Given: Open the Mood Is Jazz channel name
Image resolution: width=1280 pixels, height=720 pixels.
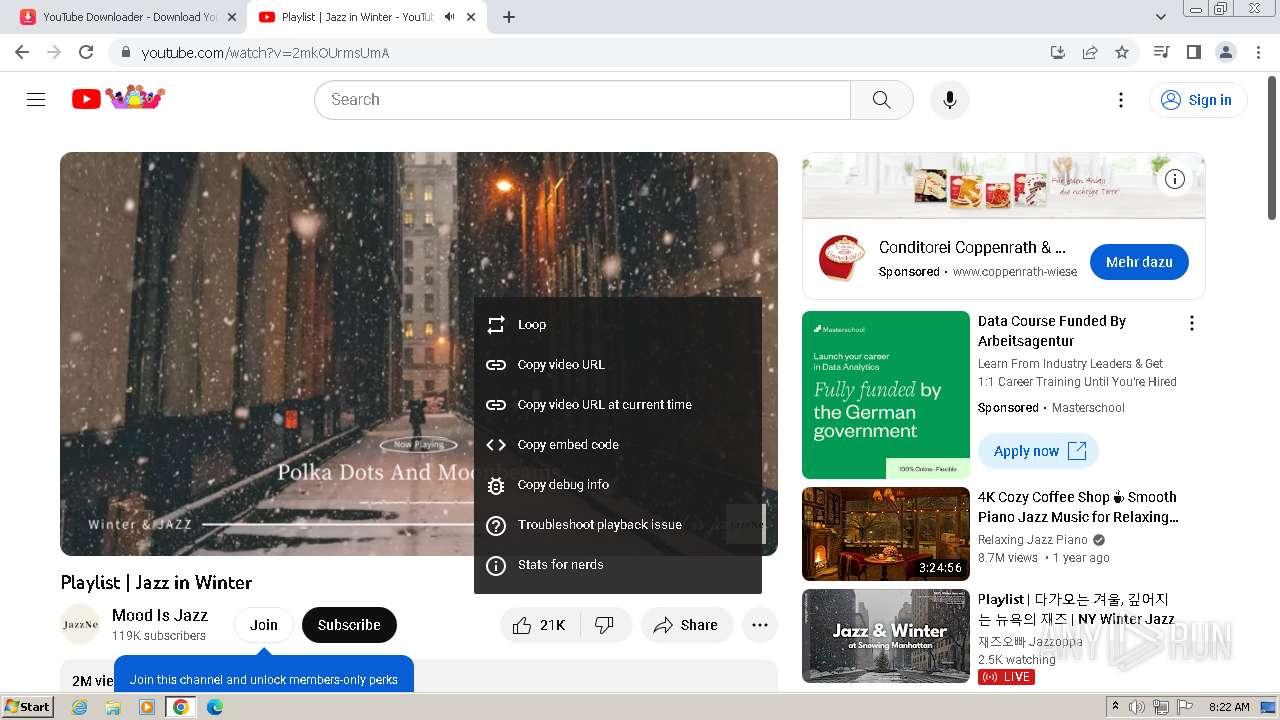Looking at the screenshot, I should click(160, 615).
